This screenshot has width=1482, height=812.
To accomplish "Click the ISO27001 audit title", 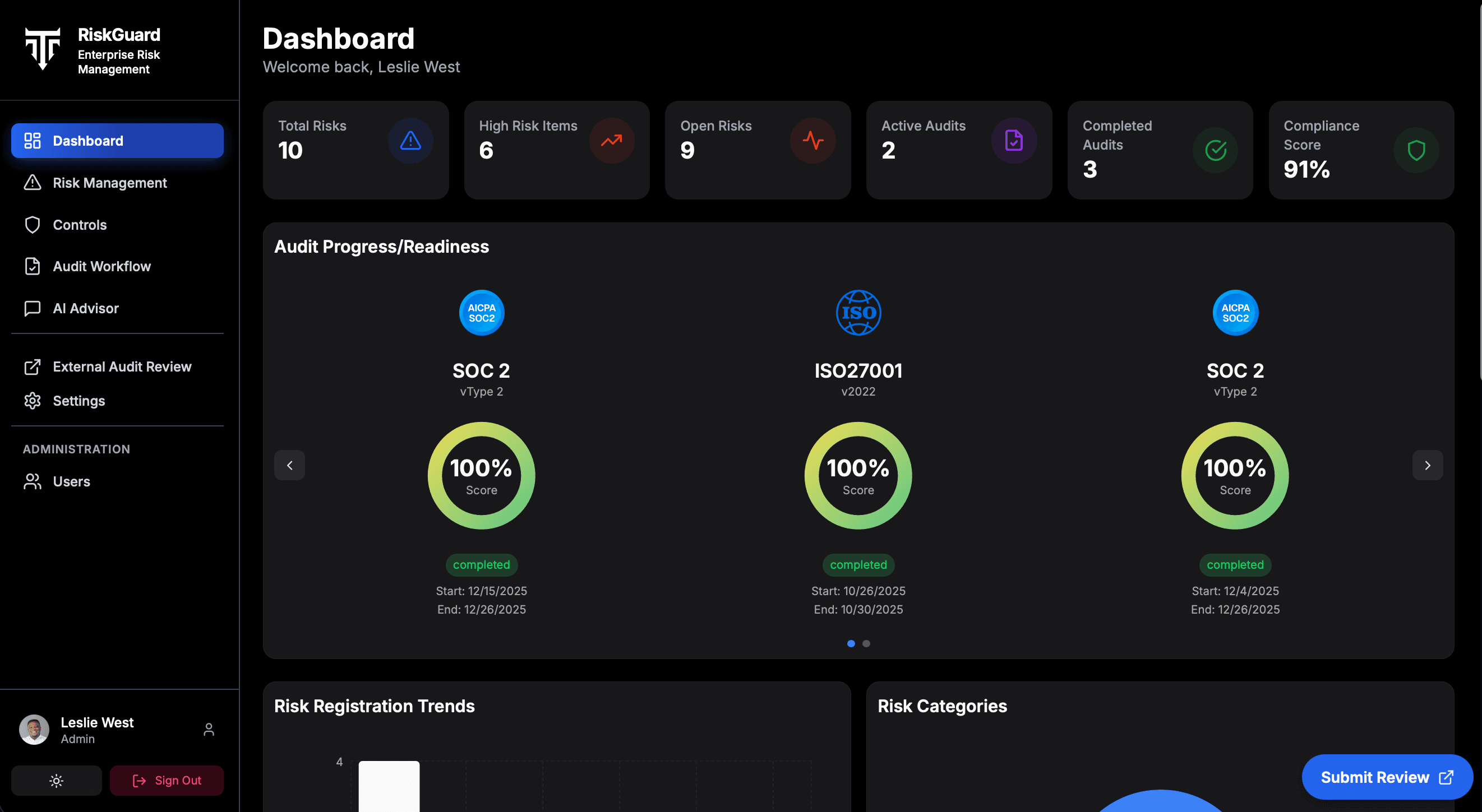I will pyautogui.click(x=858, y=371).
